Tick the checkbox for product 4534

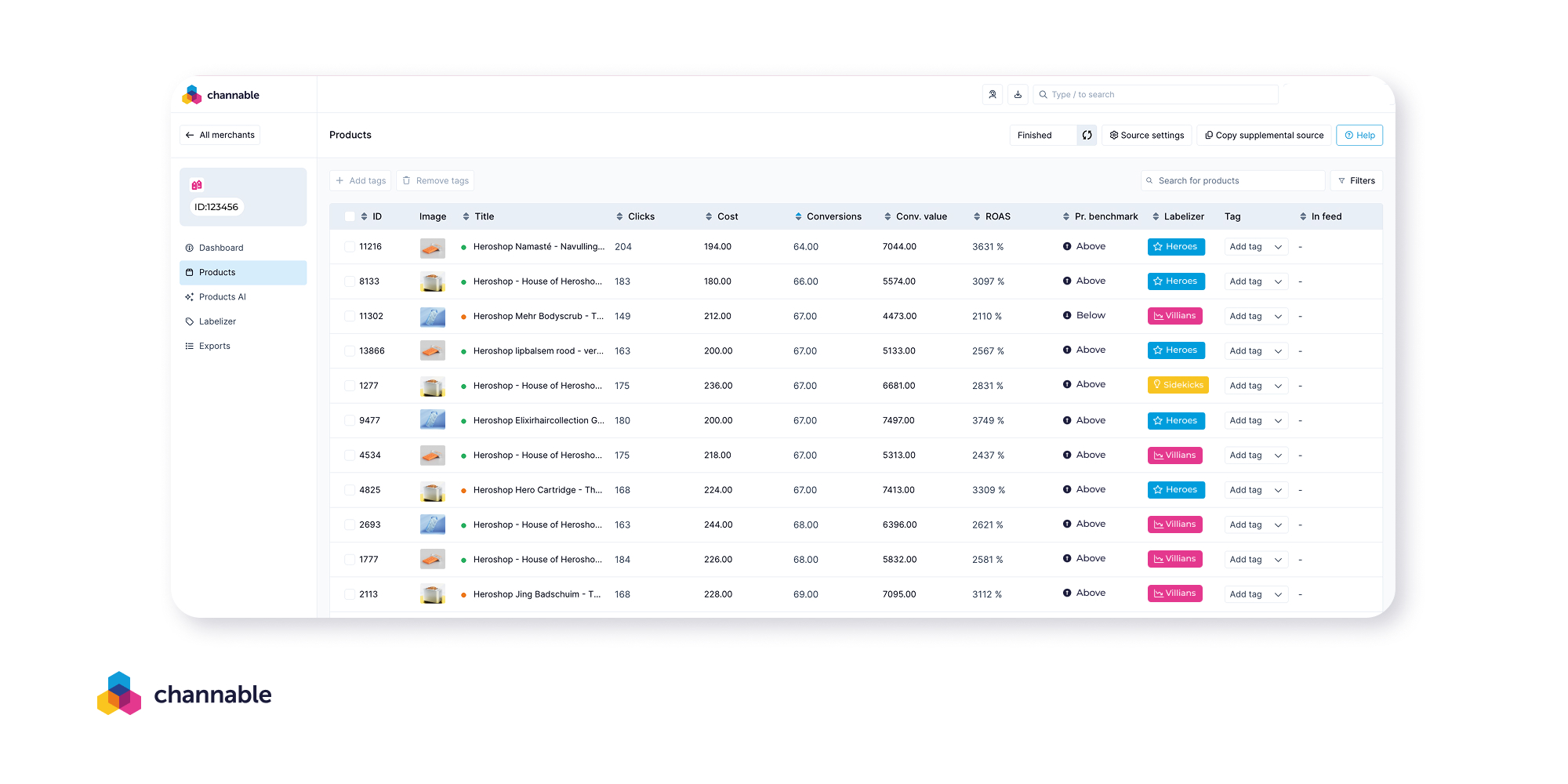350,455
